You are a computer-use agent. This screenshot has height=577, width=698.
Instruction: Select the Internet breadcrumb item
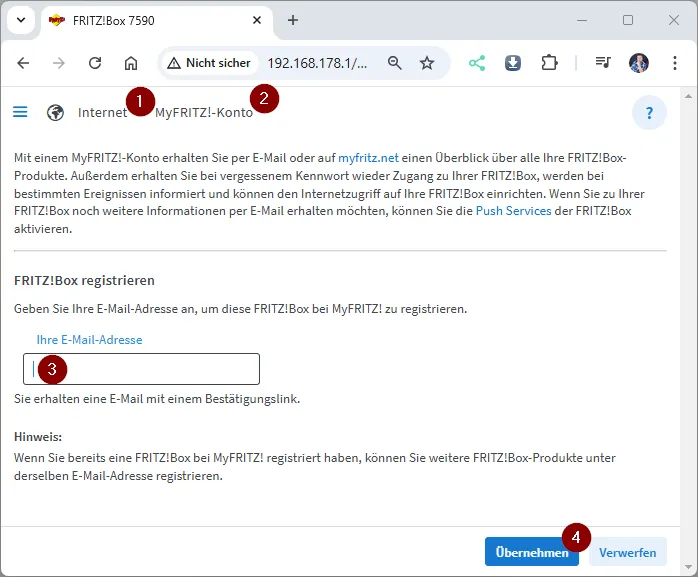tap(101, 112)
